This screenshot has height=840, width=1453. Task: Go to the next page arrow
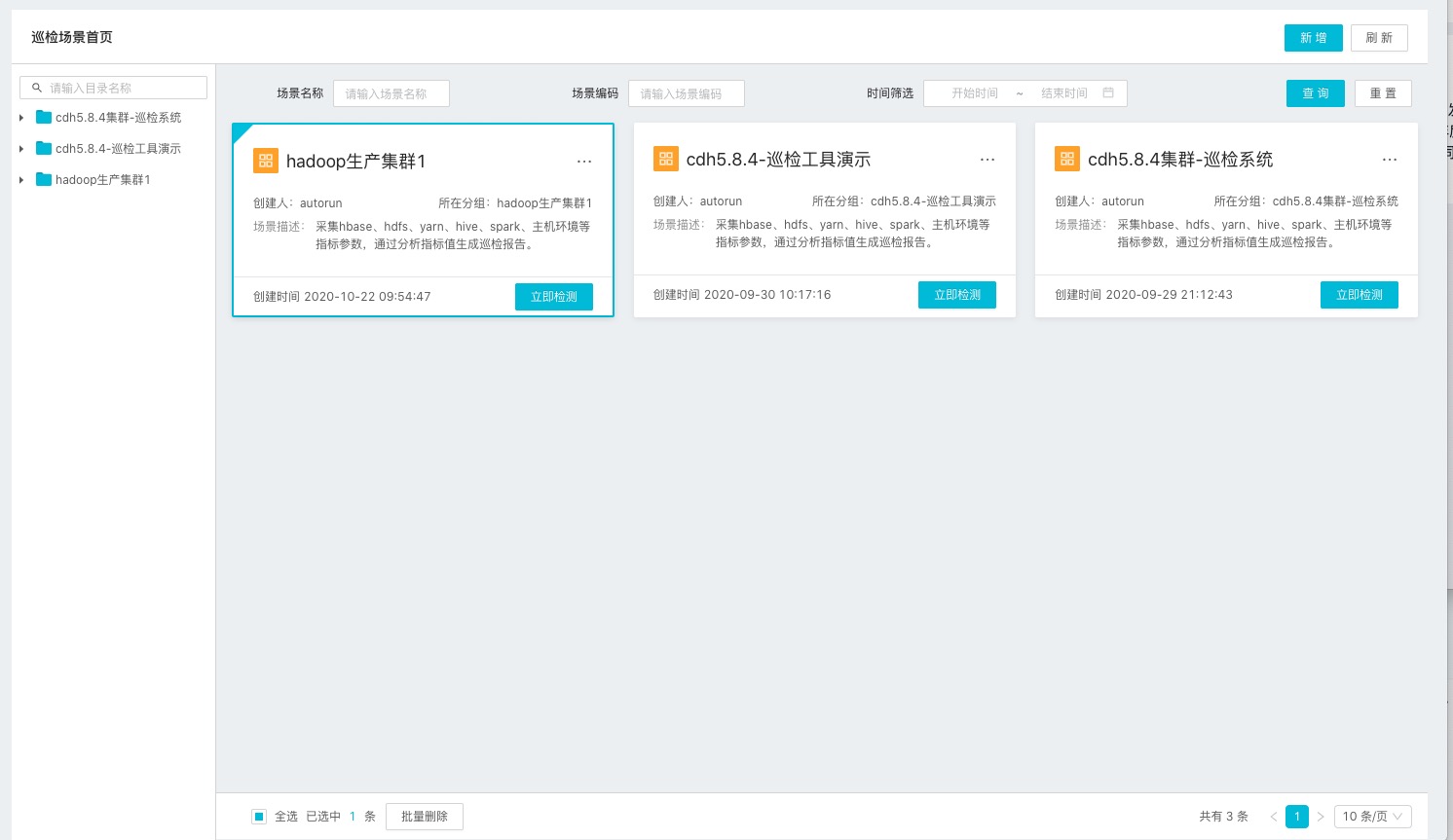coord(1321,817)
